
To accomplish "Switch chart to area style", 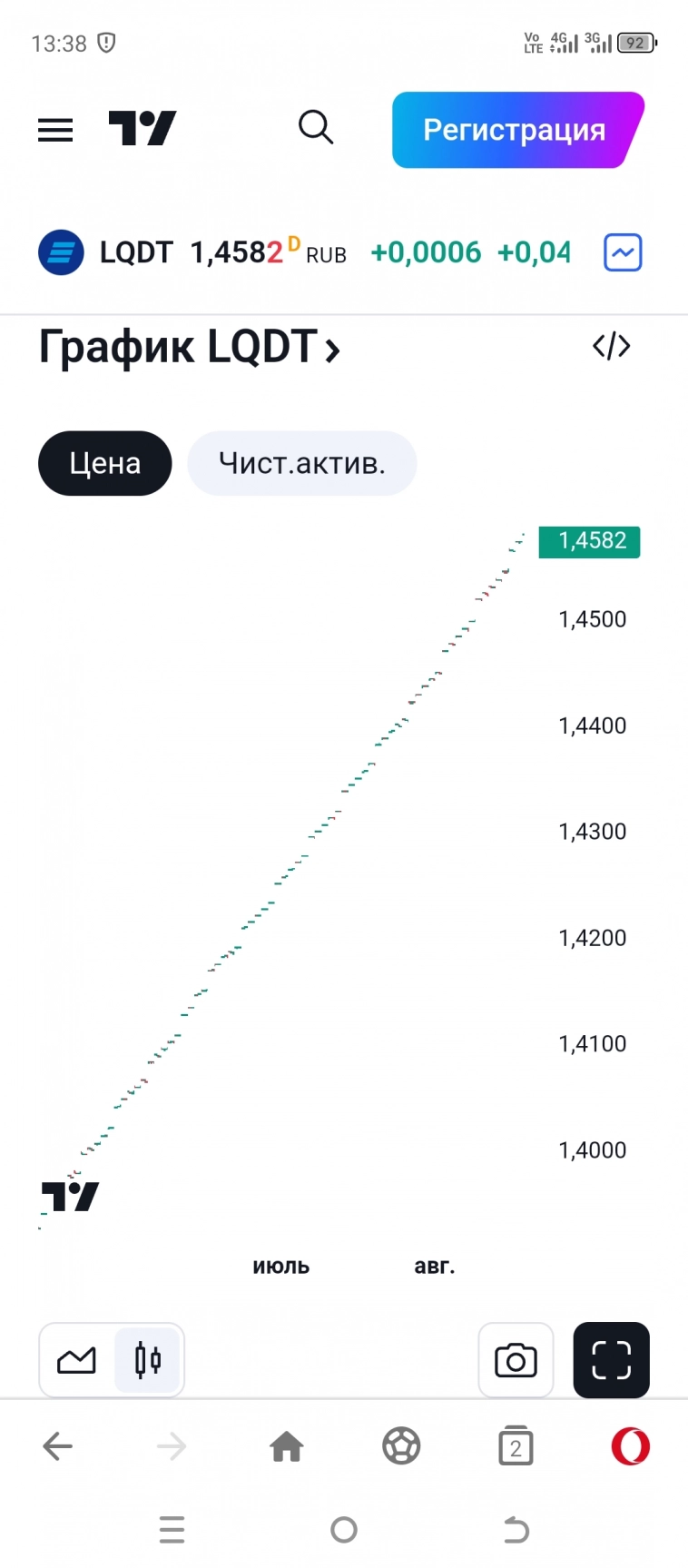I will 76,1360.
